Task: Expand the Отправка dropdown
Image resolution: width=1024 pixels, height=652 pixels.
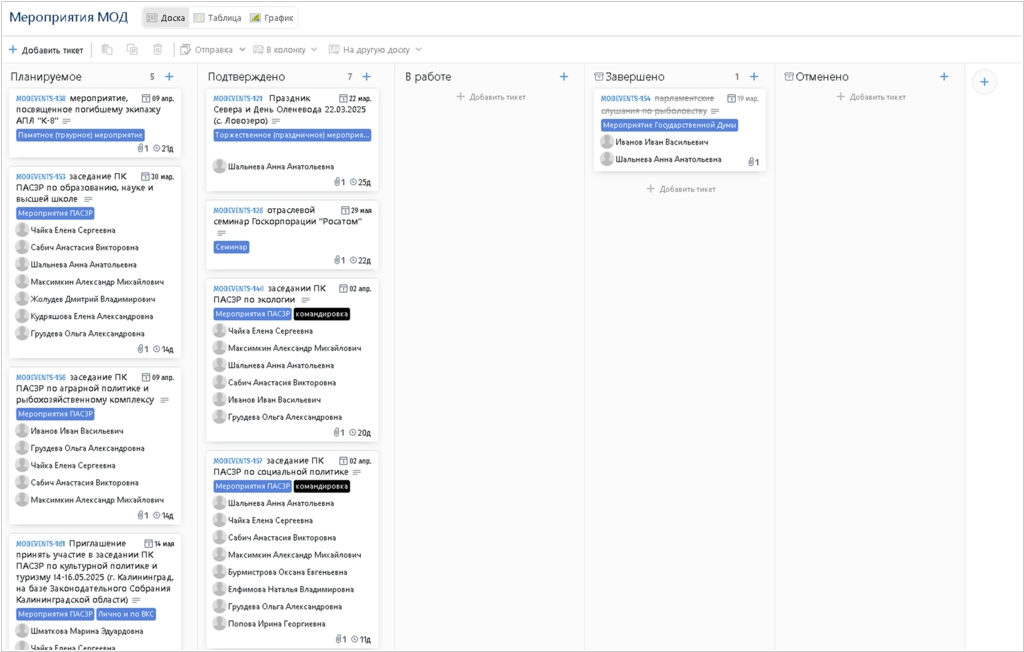Action: (x=213, y=49)
